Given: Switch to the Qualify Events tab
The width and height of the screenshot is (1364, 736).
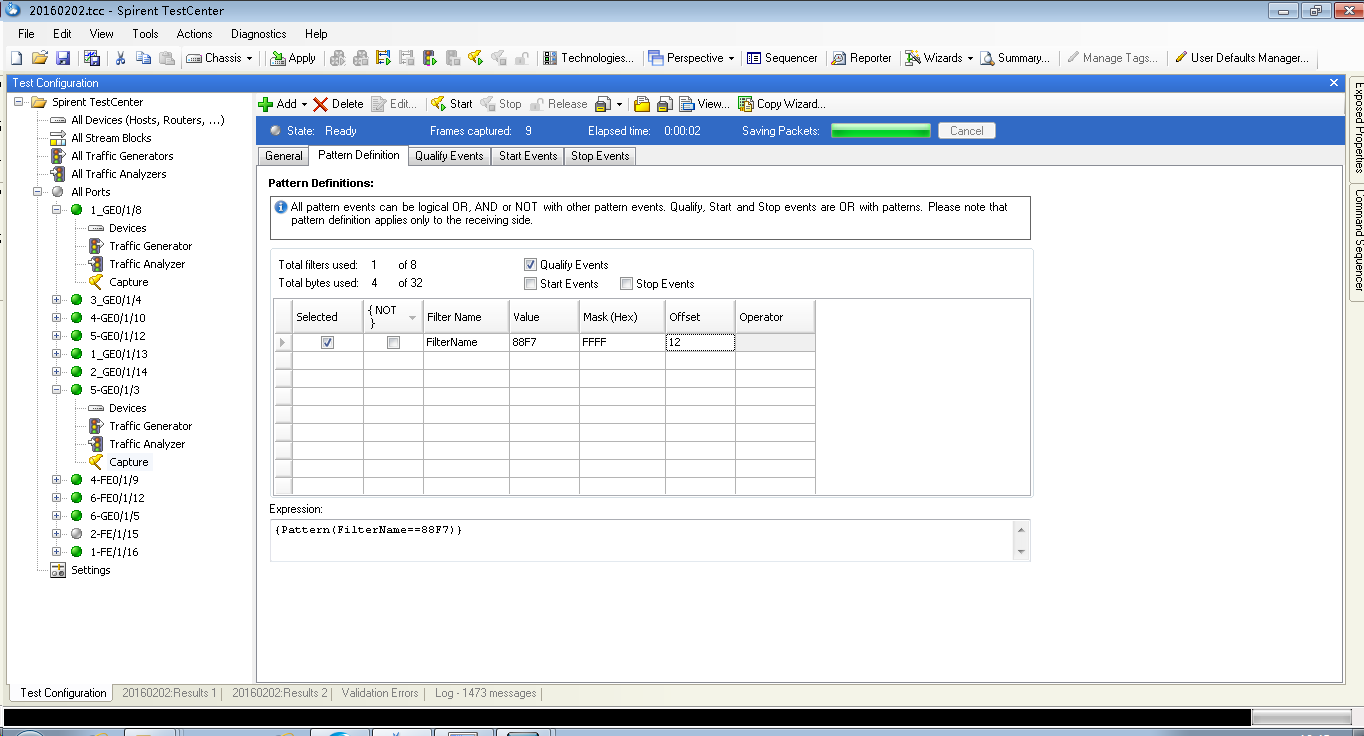Looking at the screenshot, I should click(449, 156).
